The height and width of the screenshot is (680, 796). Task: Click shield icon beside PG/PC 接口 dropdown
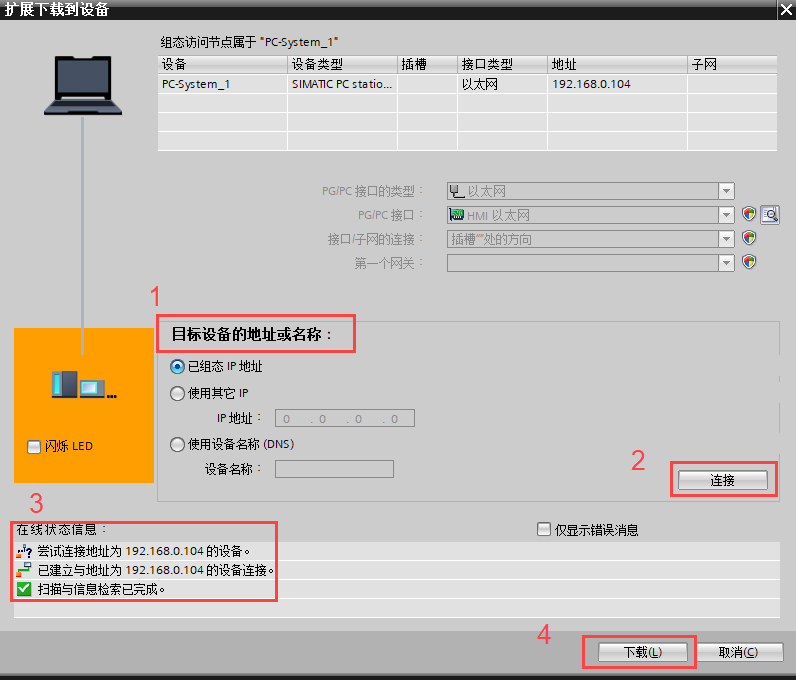pos(749,215)
